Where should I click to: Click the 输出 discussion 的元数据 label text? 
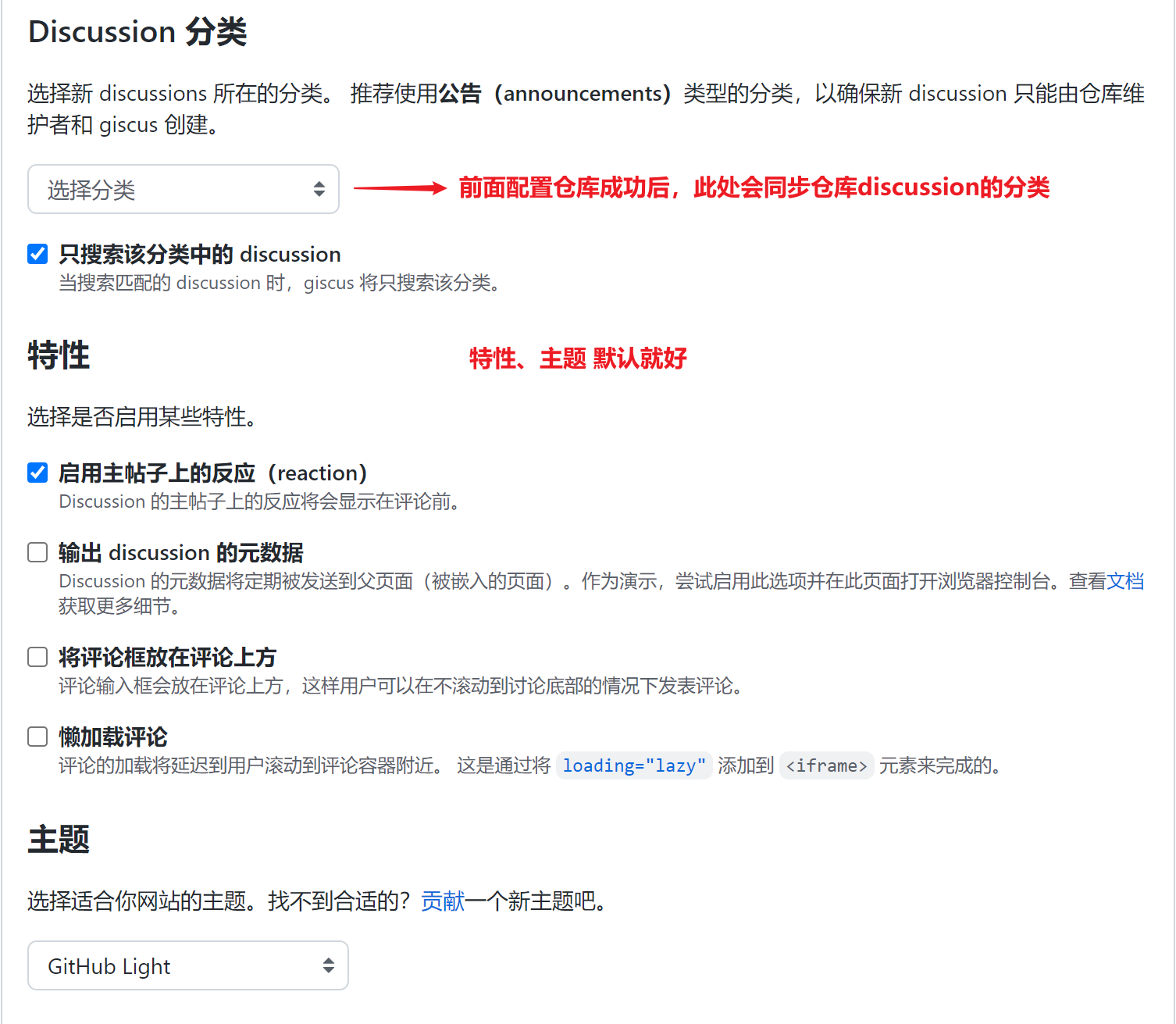pos(180,552)
